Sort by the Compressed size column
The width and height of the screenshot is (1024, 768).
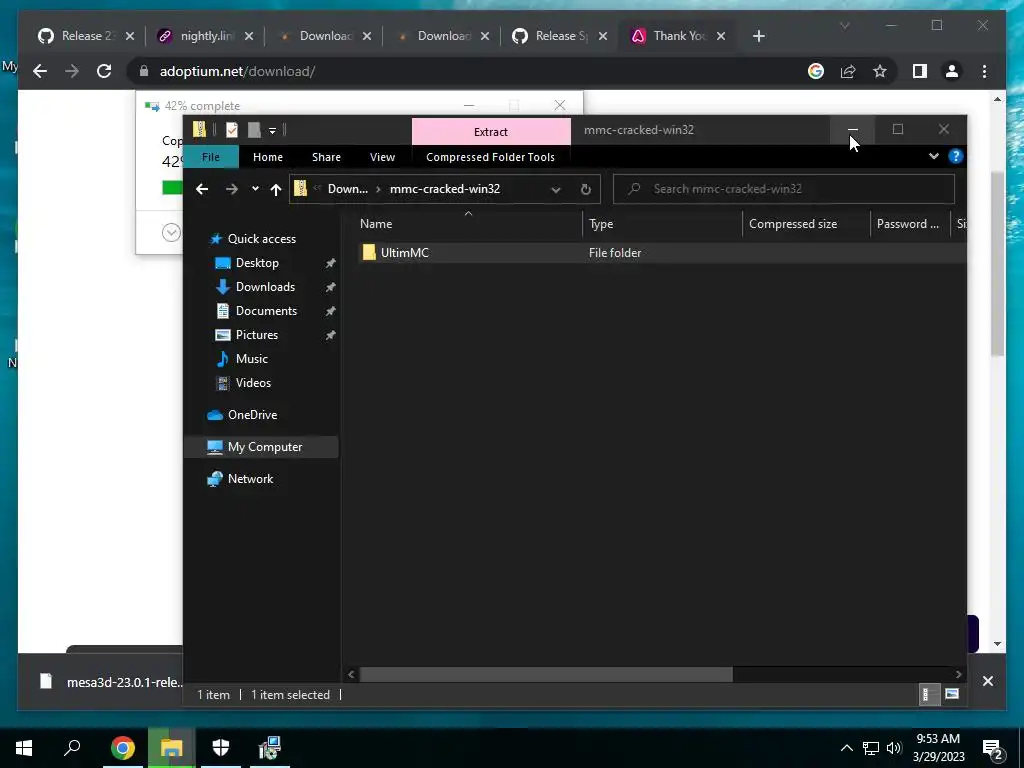click(x=806, y=223)
